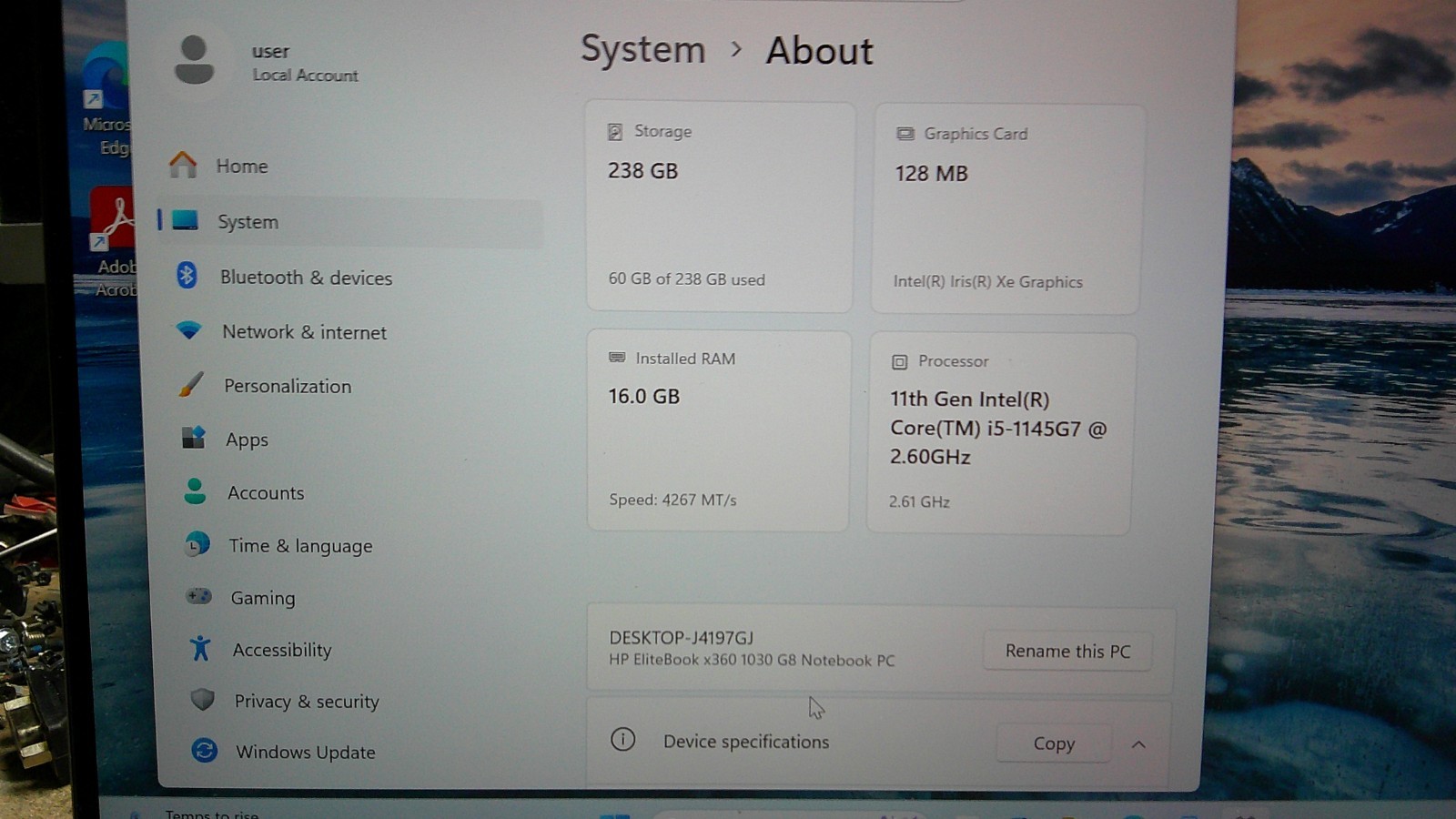This screenshot has height=819, width=1456.
Task: Click the System monitor icon
Action: [185, 220]
